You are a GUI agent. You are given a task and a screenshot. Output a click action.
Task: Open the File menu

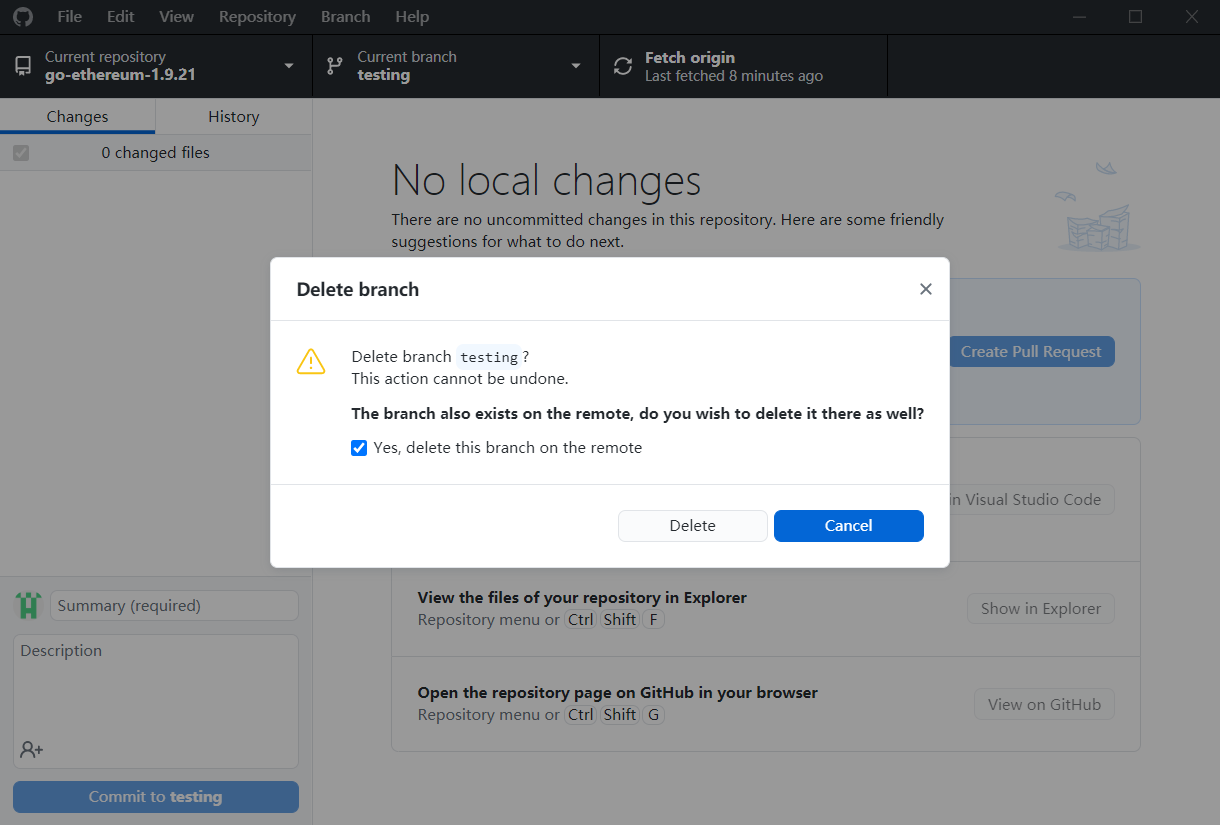click(70, 17)
